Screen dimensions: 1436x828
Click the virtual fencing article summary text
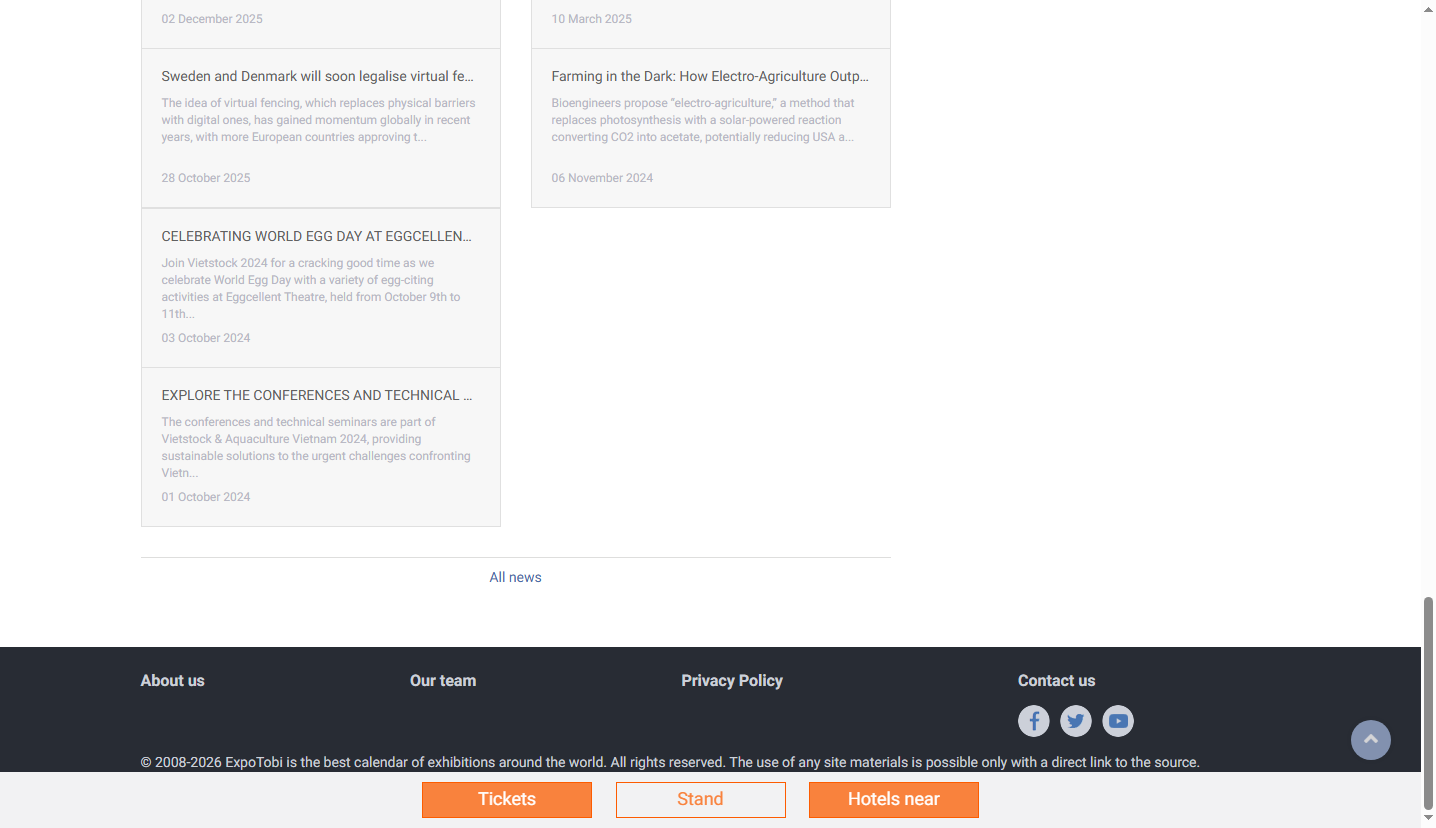(318, 120)
